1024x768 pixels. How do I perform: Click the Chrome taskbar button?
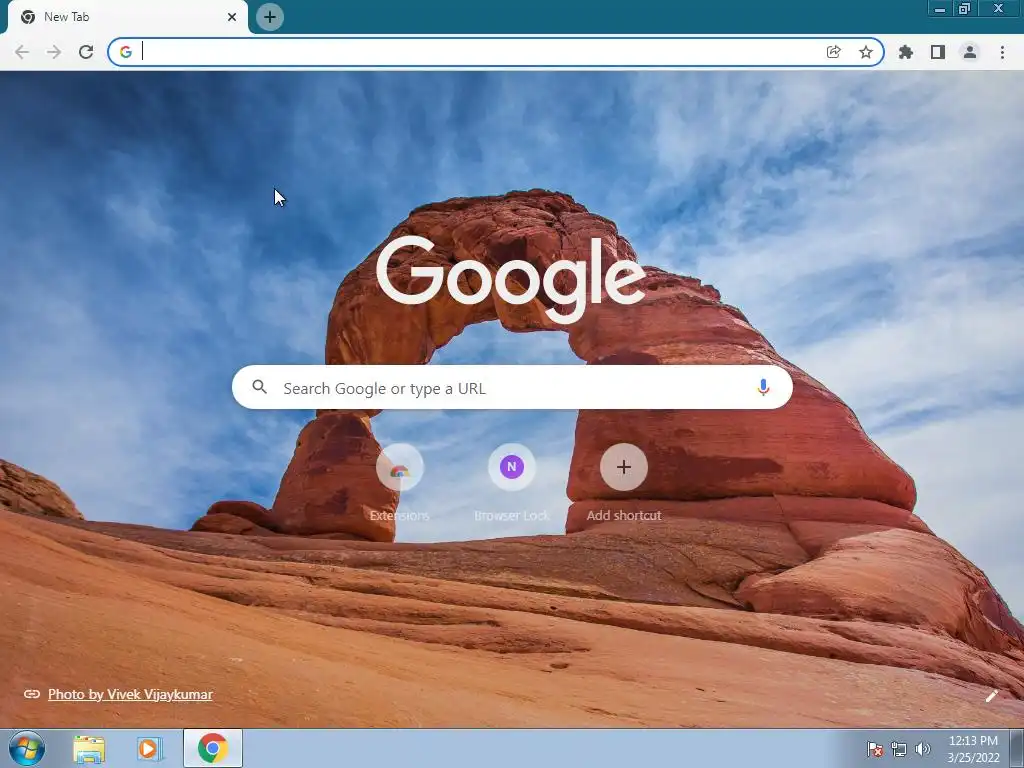coord(213,748)
